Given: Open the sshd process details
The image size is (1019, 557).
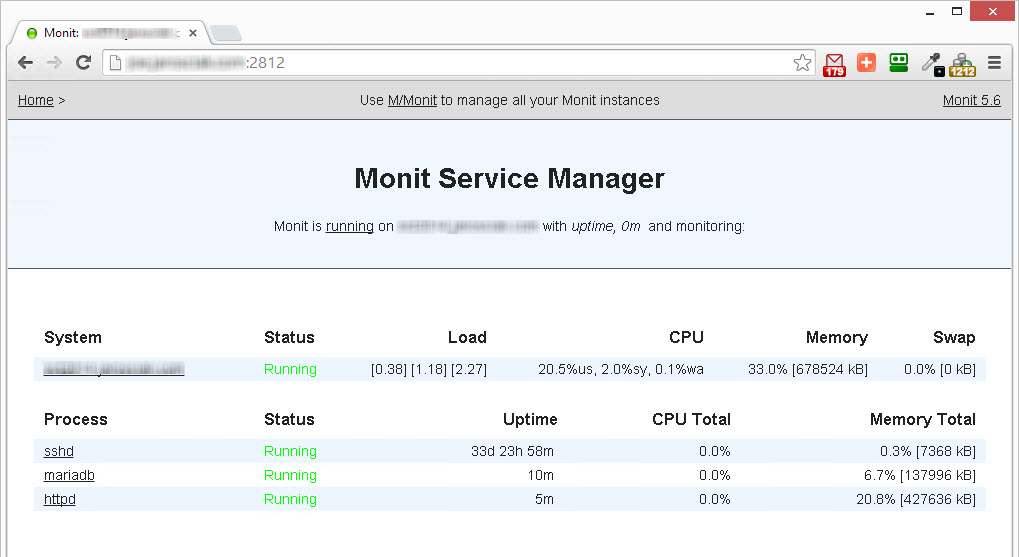Looking at the screenshot, I should click(x=58, y=451).
